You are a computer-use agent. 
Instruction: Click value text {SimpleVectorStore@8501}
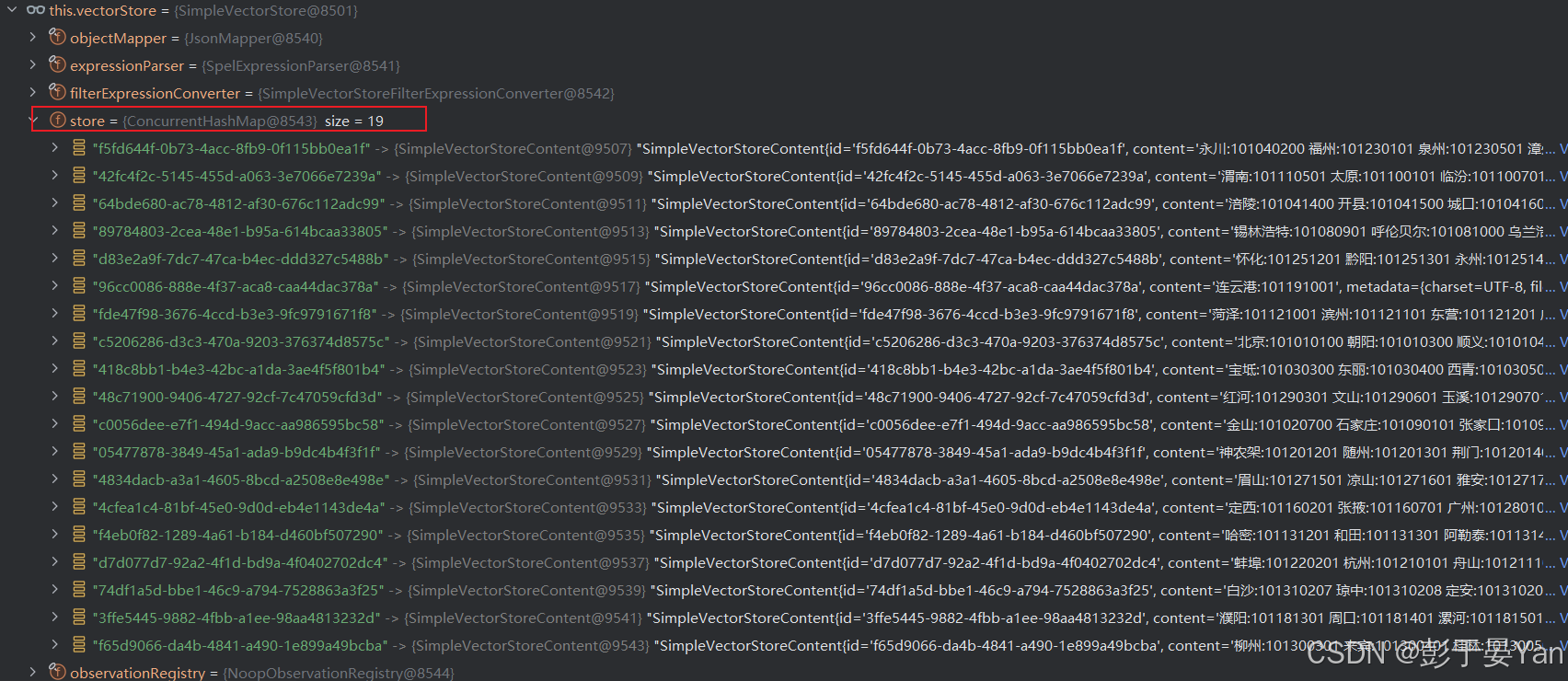click(266, 11)
